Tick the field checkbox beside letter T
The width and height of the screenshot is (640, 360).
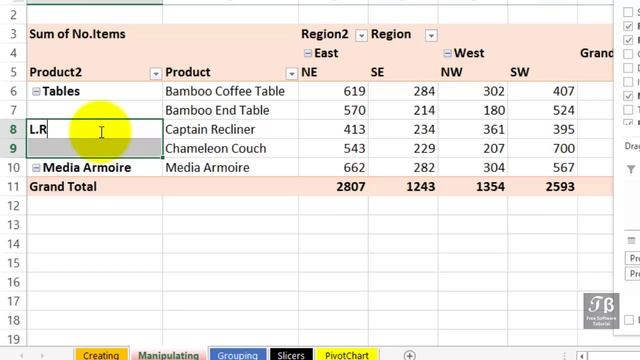click(x=628, y=110)
